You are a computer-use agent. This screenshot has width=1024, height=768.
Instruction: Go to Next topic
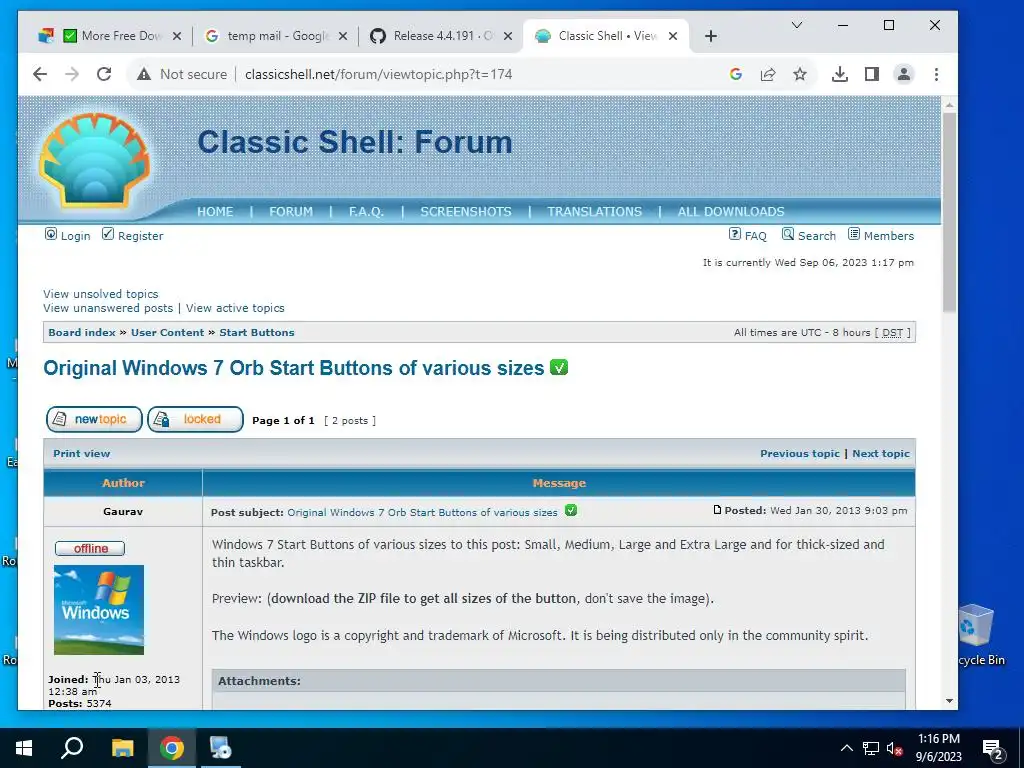click(x=880, y=453)
